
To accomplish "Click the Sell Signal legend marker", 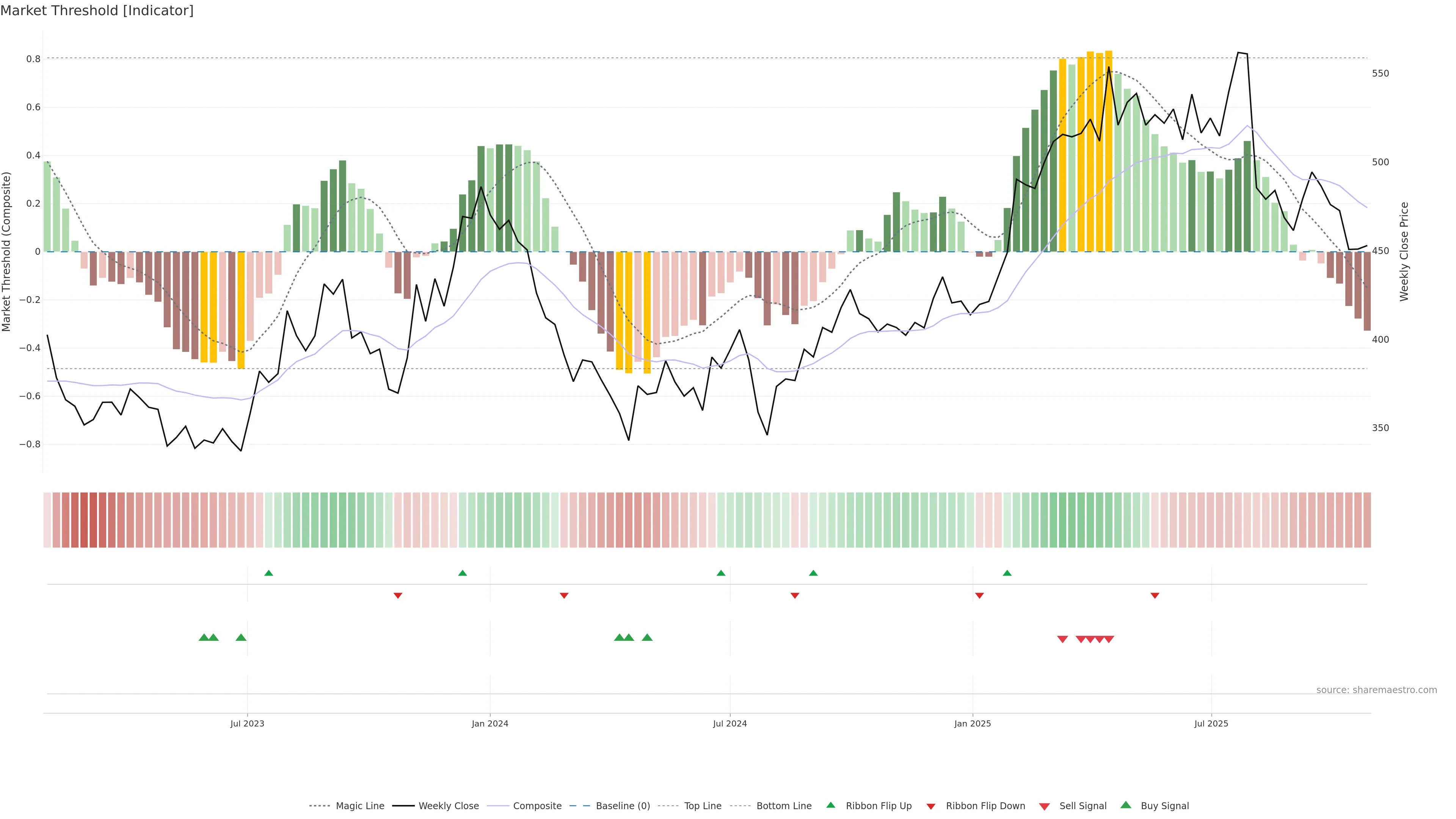I will point(1045,806).
